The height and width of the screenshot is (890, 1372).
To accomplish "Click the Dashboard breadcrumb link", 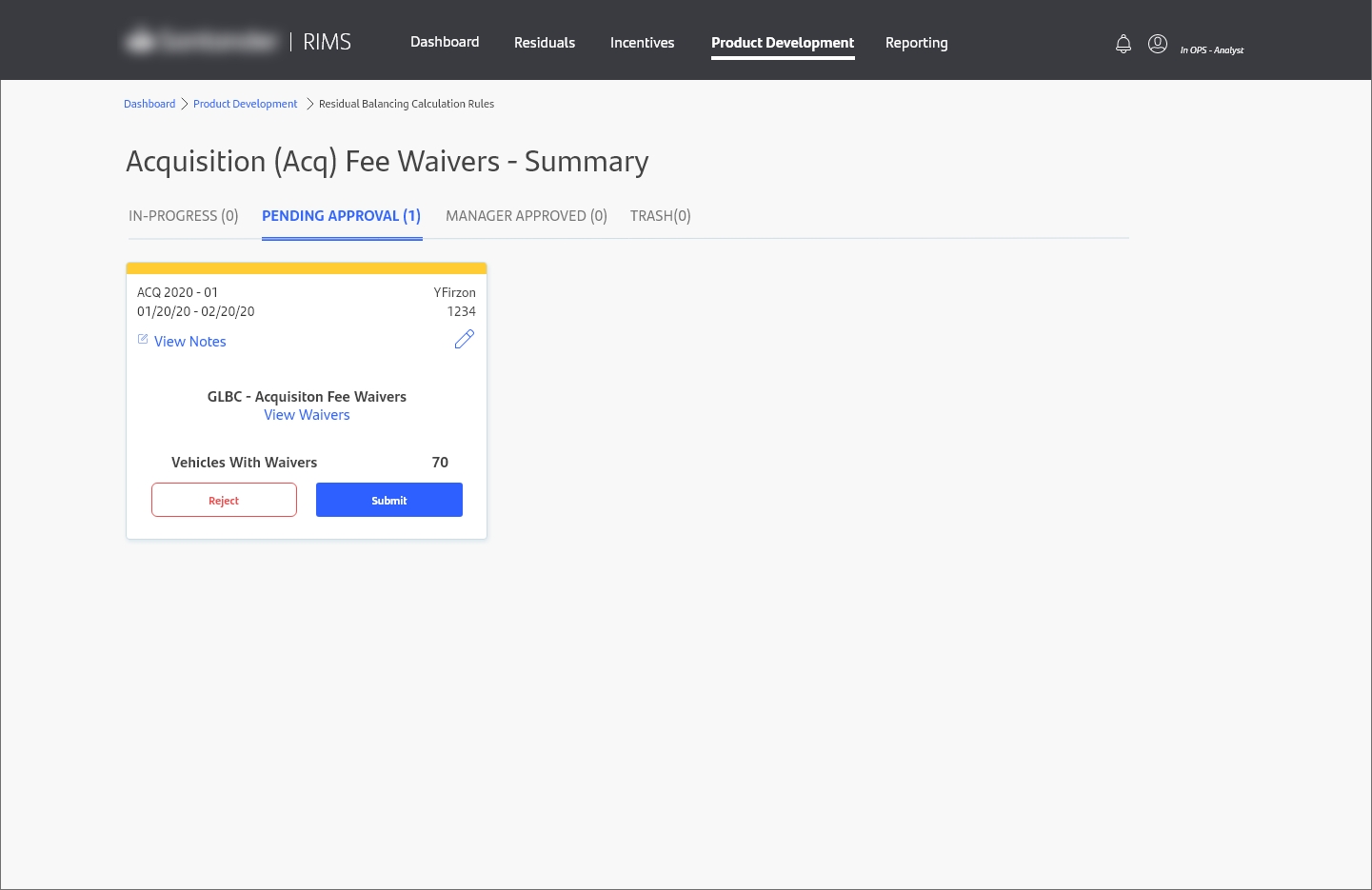I will coord(149,104).
